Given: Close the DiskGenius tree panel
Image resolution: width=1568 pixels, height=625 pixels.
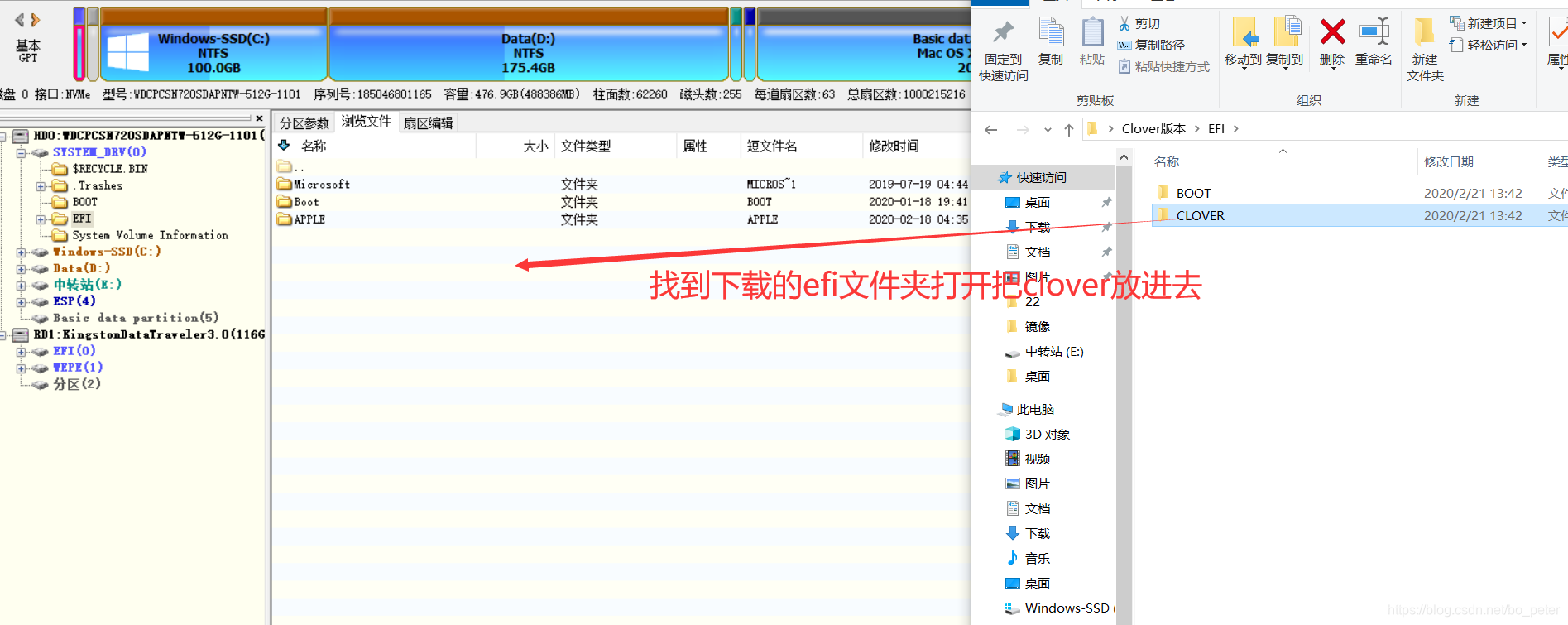Looking at the screenshot, I should click(259, 118).
